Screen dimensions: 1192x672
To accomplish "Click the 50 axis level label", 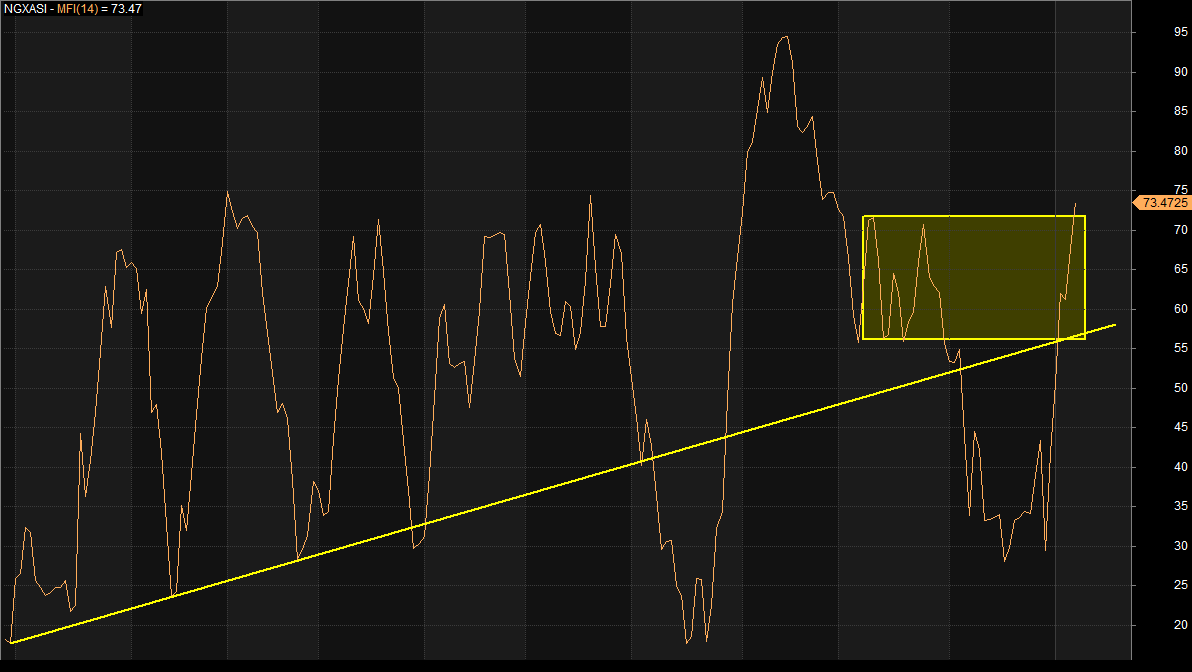I will [x=1181, y=388].
